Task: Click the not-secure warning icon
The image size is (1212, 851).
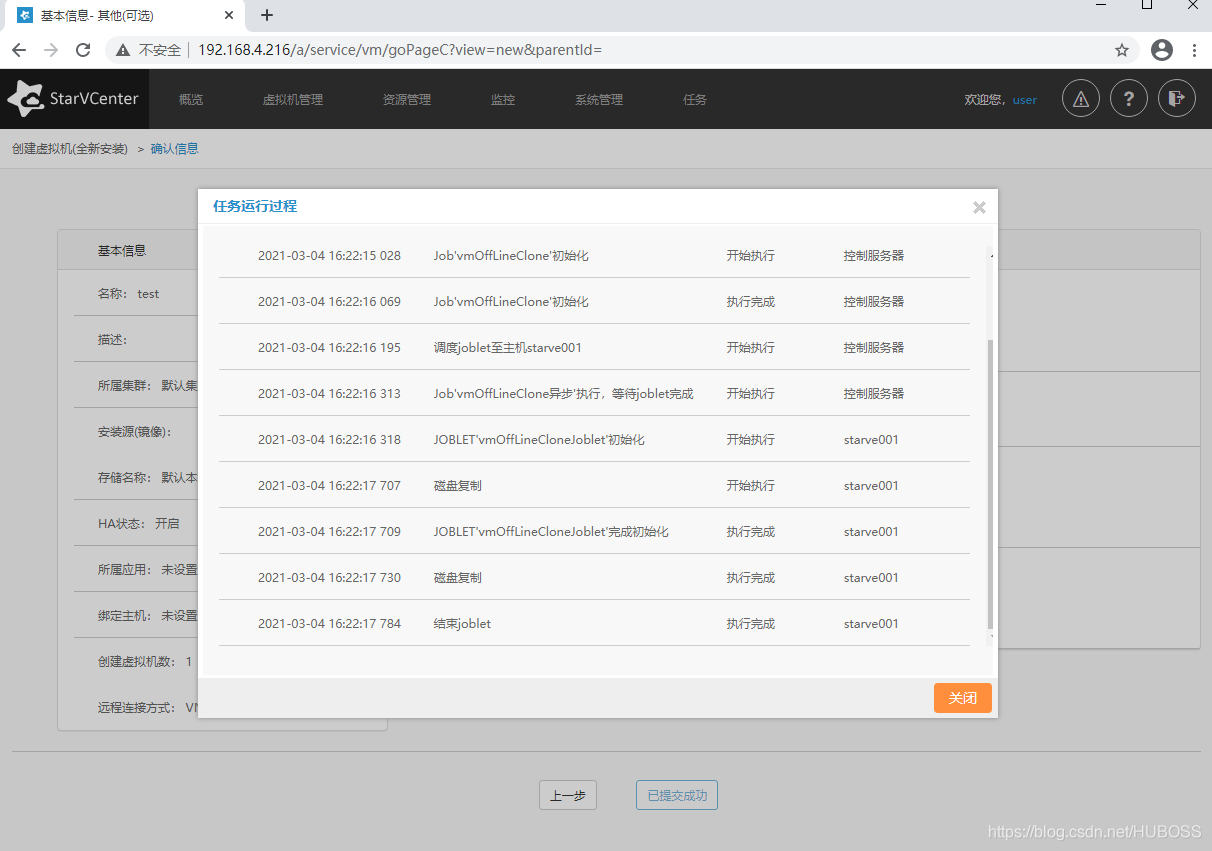Action: coord(123,50)
